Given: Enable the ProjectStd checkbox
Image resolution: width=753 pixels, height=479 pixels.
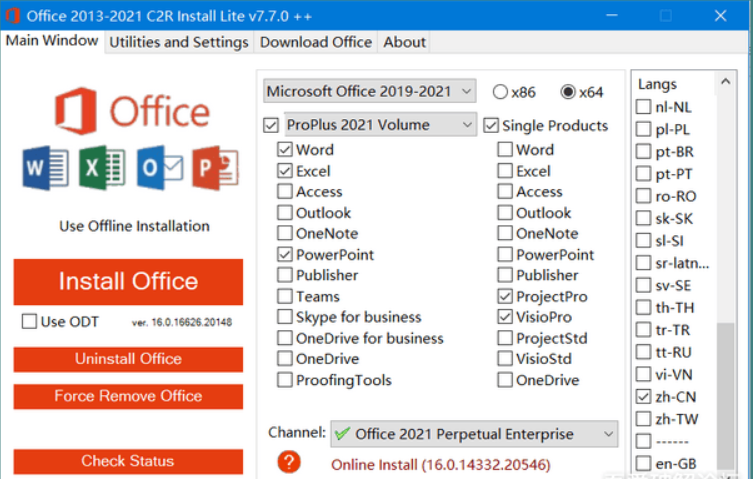Looking at the screenshot, I should pos(505,338).
